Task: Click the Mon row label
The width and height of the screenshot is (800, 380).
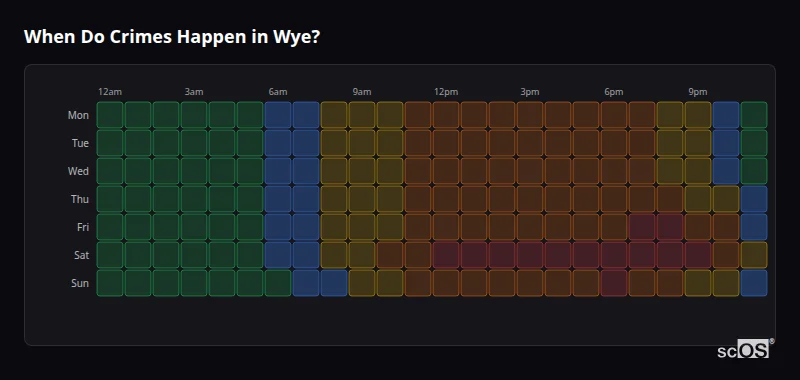Action: pyautogui.click(x=78, y=115)
